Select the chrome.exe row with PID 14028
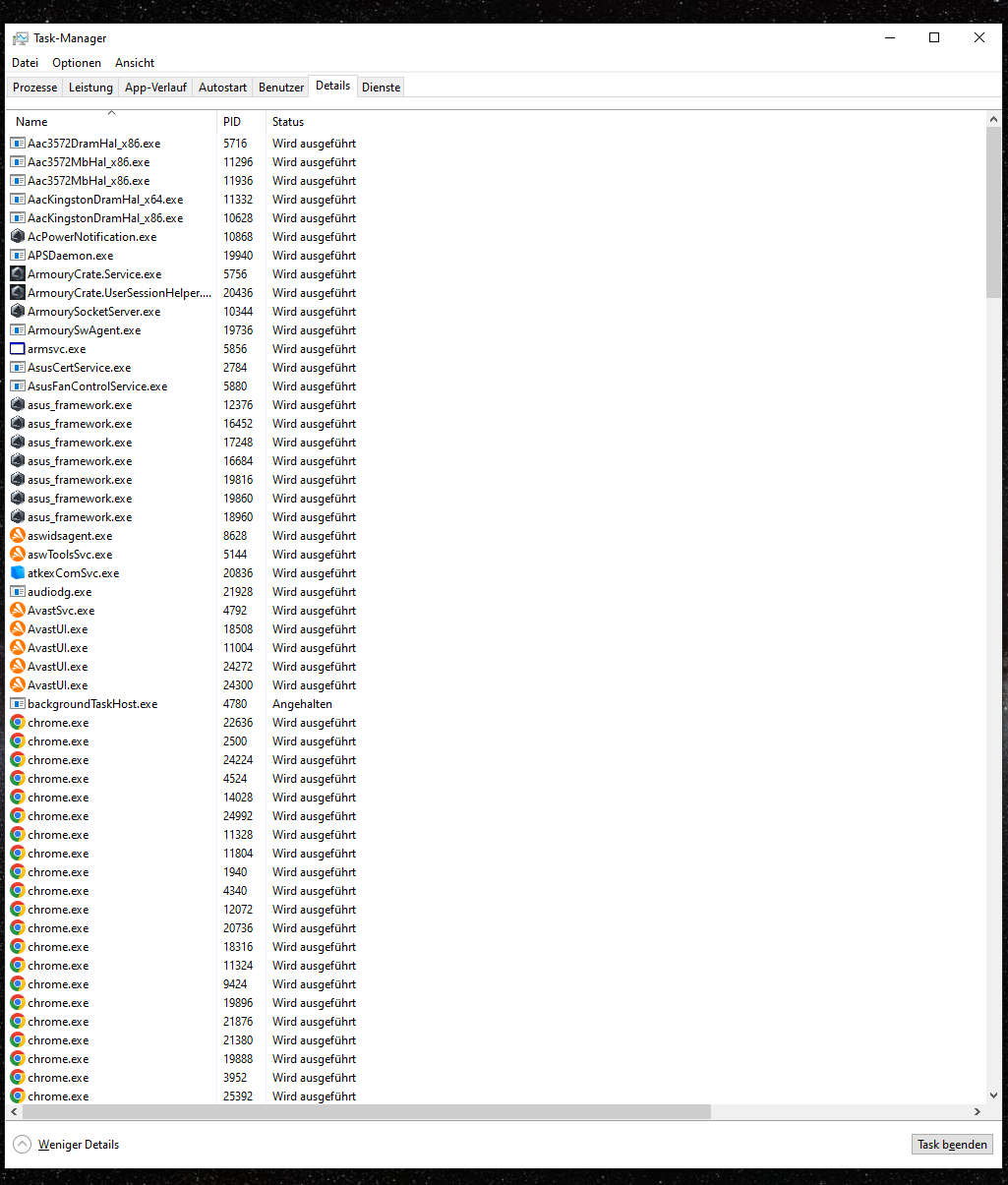Image resolution: width=1008 pixels, height=1185 pixels. pos(496,798)
